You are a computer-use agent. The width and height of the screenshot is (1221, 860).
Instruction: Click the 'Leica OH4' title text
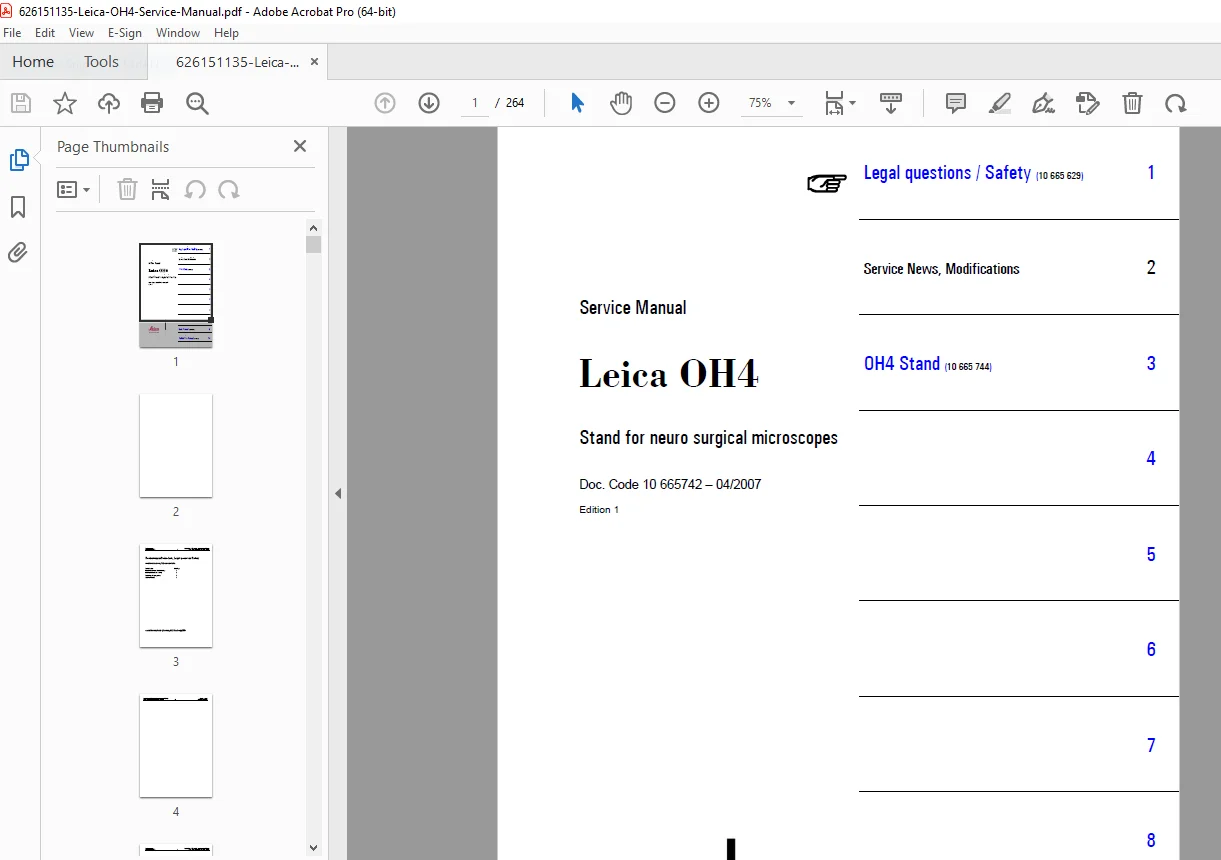669,374
